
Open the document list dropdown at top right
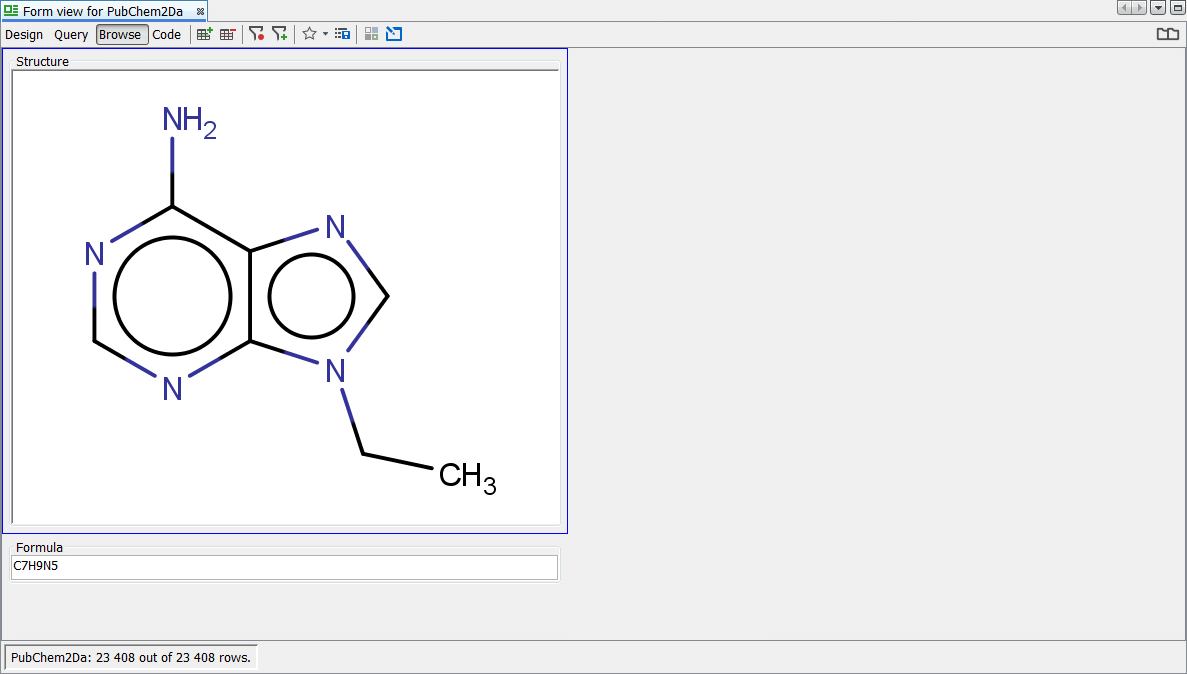1158,8
